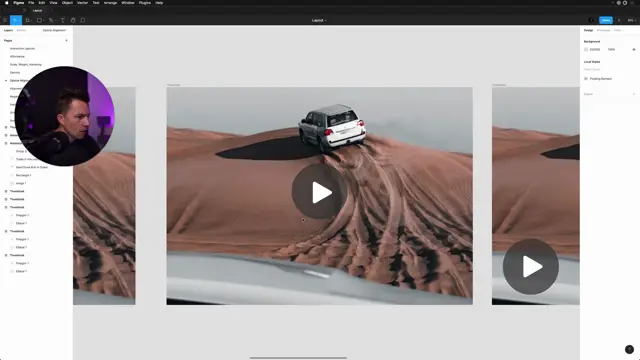Select the Frame tool
Image resolution: width=640 pixels, height=360 pixels.
(x=27, y=20)
